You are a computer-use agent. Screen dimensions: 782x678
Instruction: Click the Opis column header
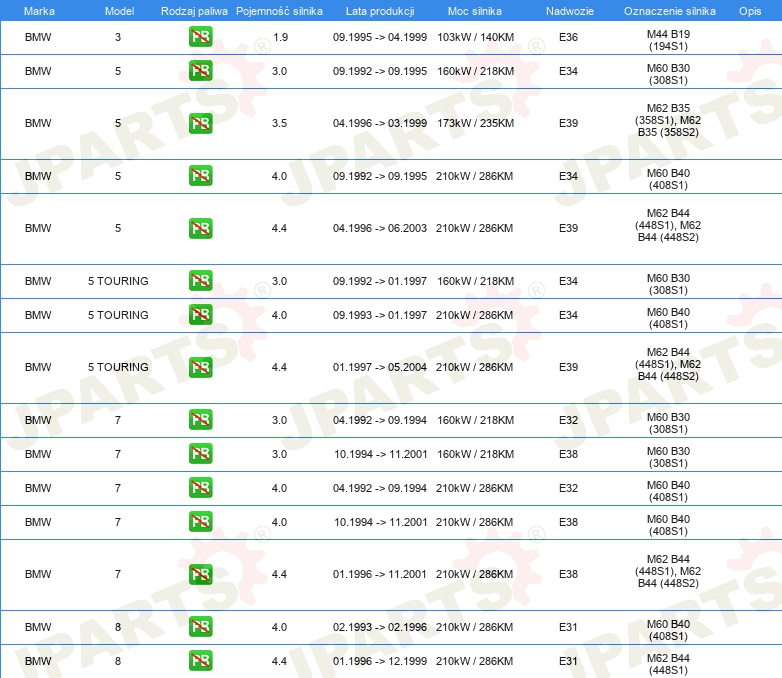750,11
